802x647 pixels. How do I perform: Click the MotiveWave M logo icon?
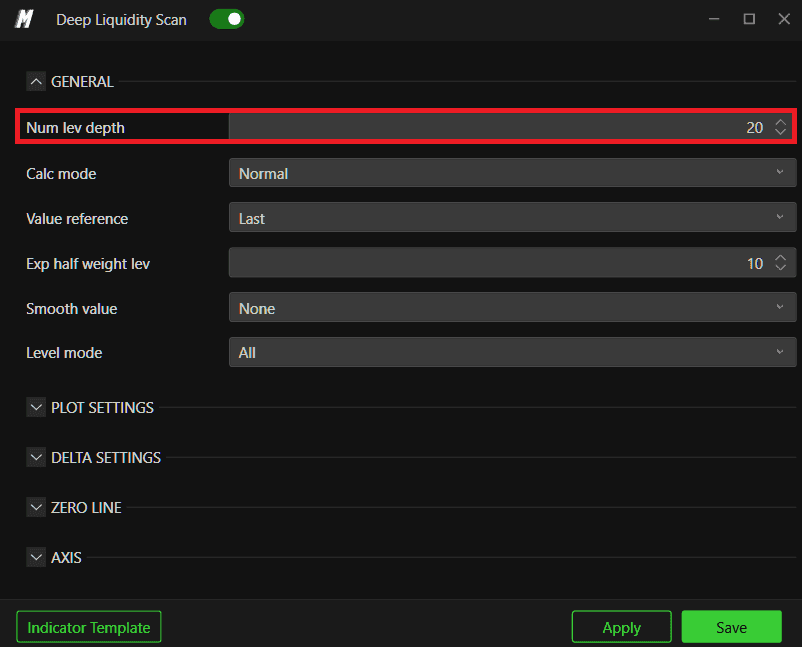24,19
